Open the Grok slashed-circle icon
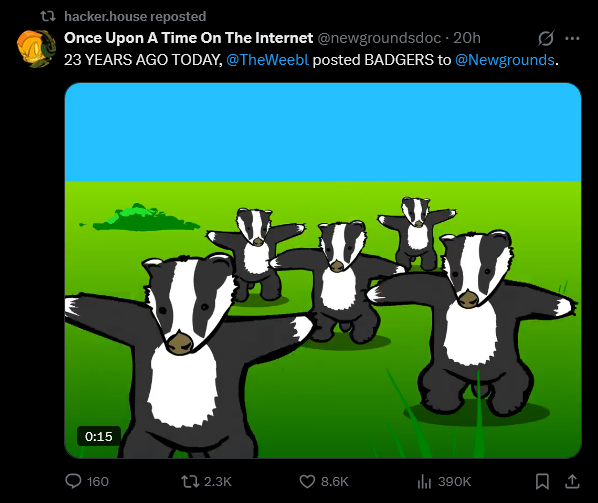The height and width of the screenshot is (503, 598). coord(546,38)
